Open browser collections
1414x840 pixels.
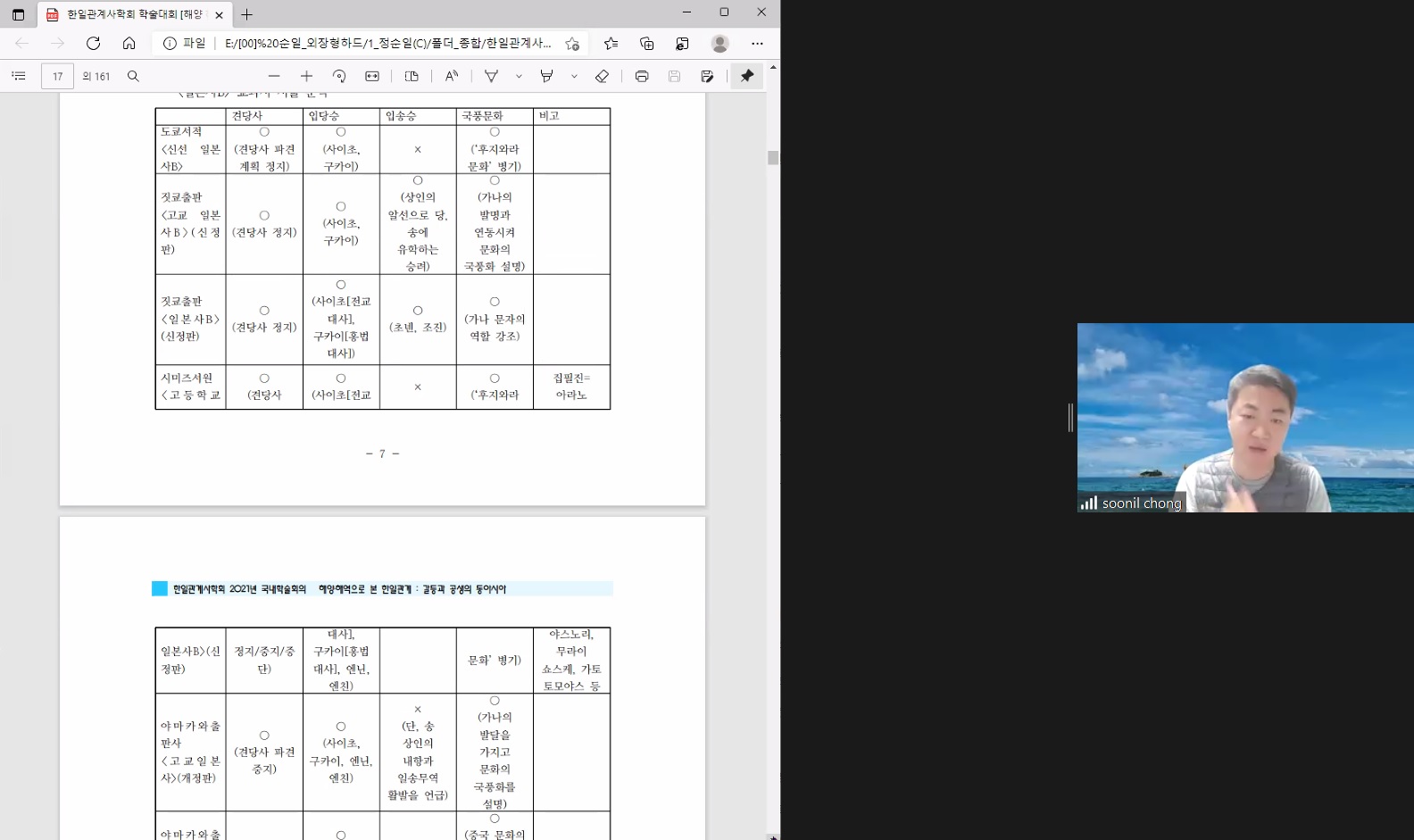pos(647,43)
